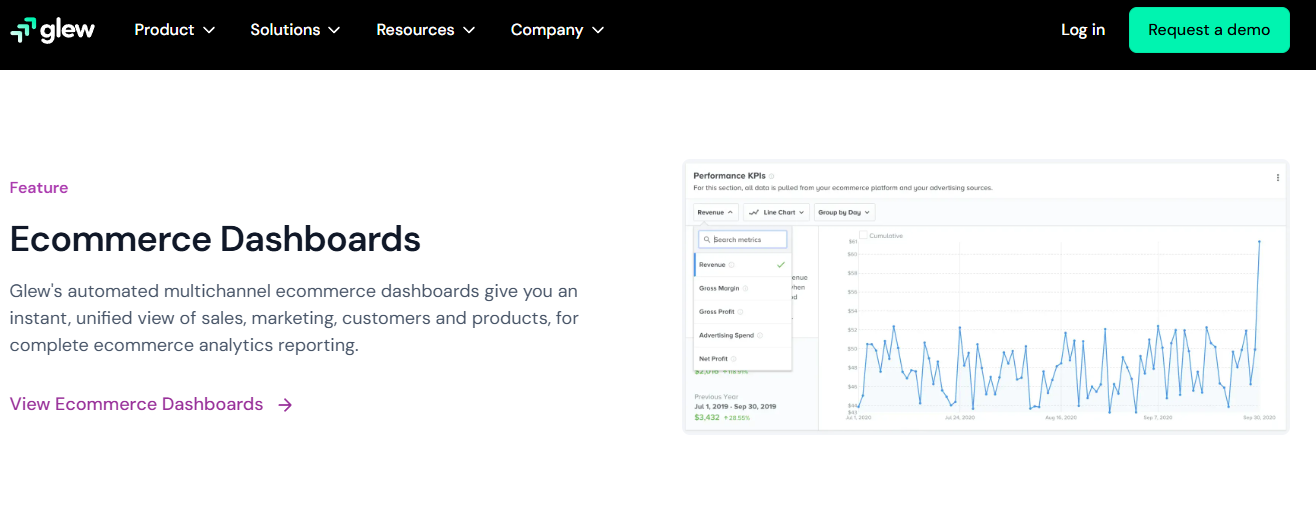The height and width of the screenshot is (516, 1316).
Task: Click the info icon beside Net Profit
Action: coord(733,358)
